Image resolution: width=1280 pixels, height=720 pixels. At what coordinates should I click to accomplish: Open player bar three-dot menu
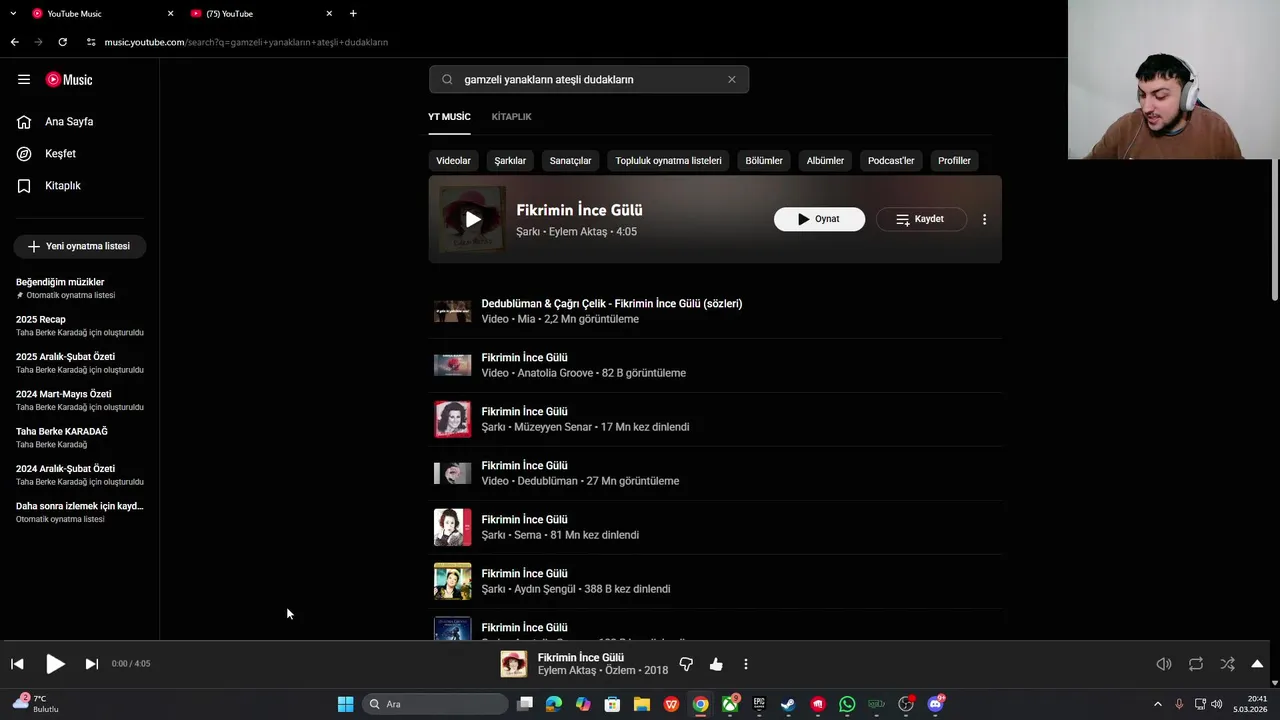coord(745,664)
